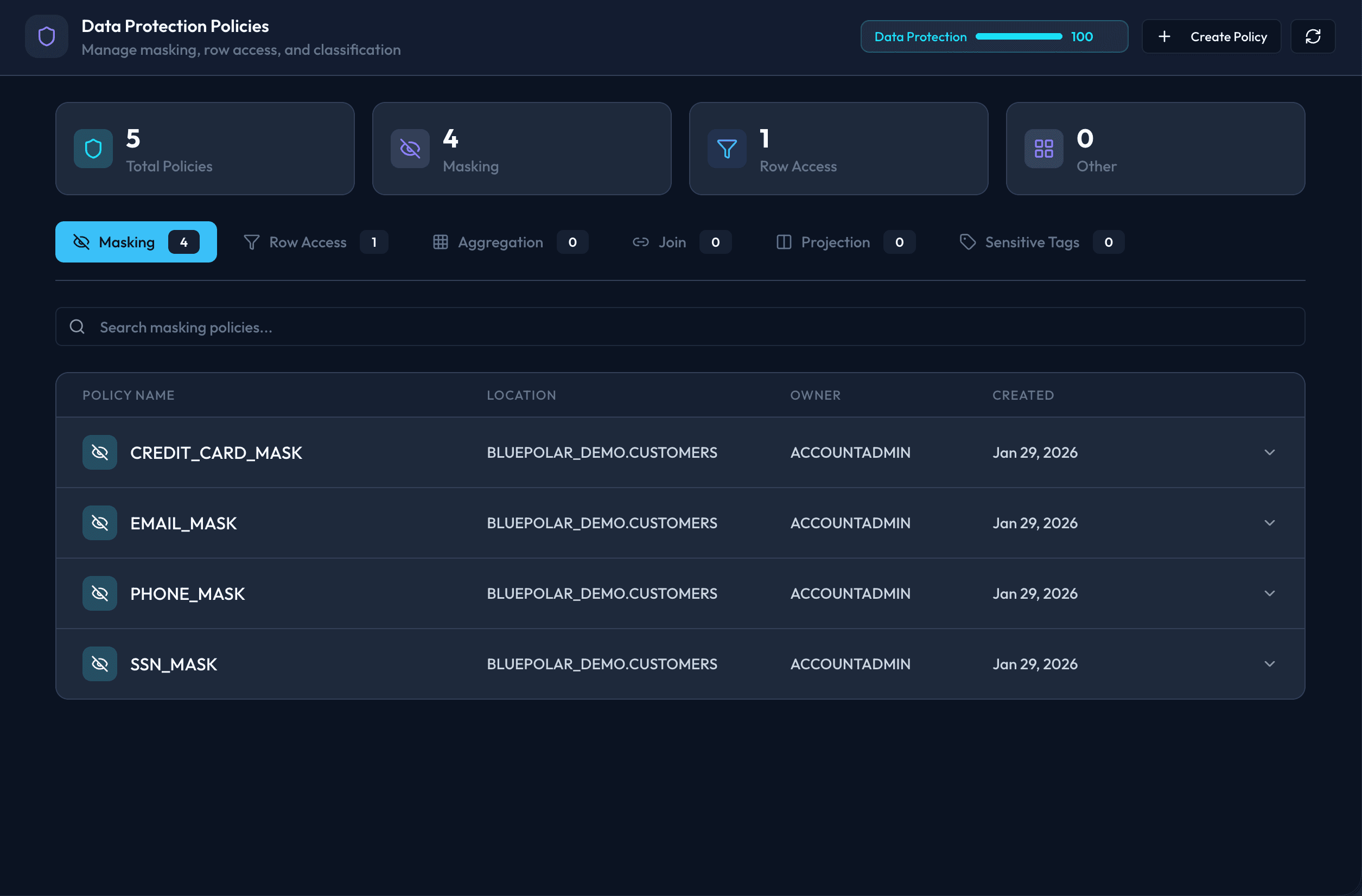This screenshot has width=1362, height=896.
Task: Click the Data Protection score progress bar
Action: 1018,37
